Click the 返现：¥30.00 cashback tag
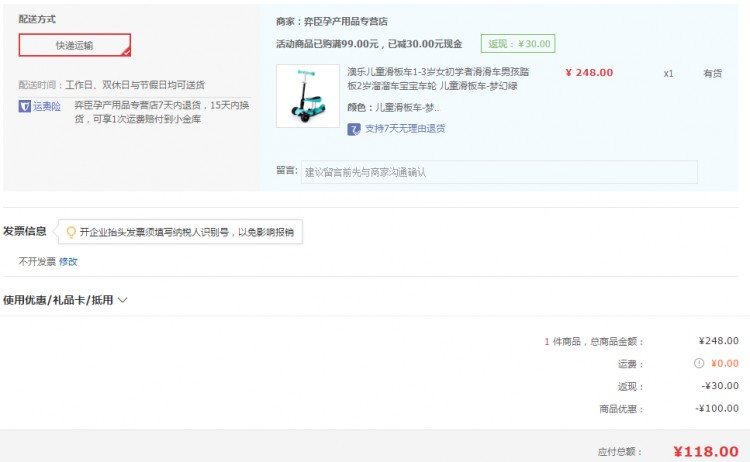 [x=518, y=44]
